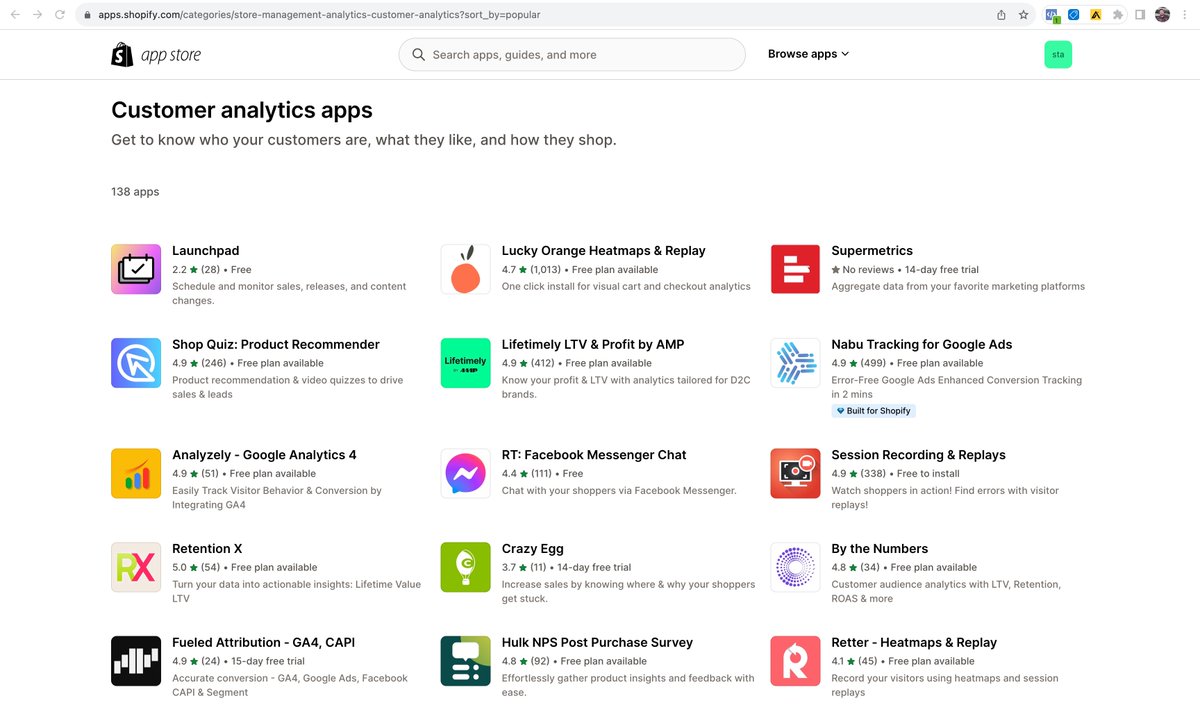The height and width of the screenshot is (710, 1200).
Task: Open the green 'sta' account avatar
Action: pos(1058,54)
